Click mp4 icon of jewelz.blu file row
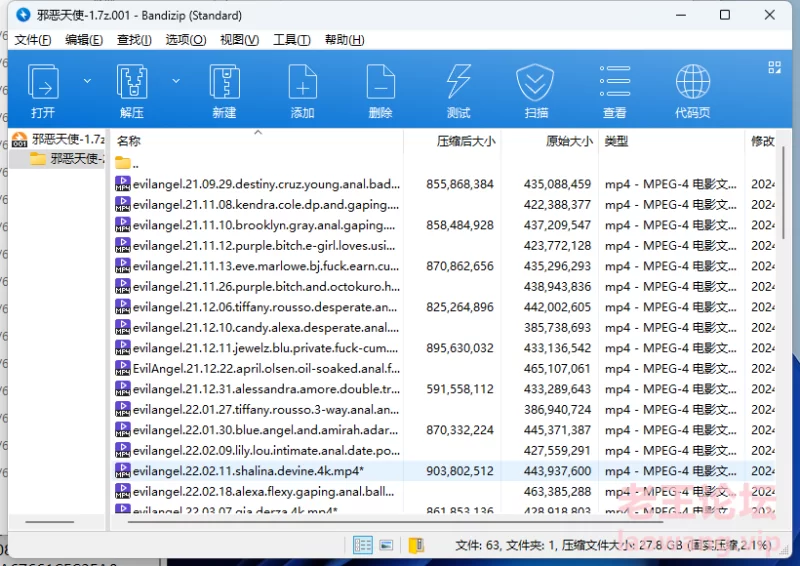Image resolution: width=800 pixels, height=566 pixels. (x=123, y=348)
